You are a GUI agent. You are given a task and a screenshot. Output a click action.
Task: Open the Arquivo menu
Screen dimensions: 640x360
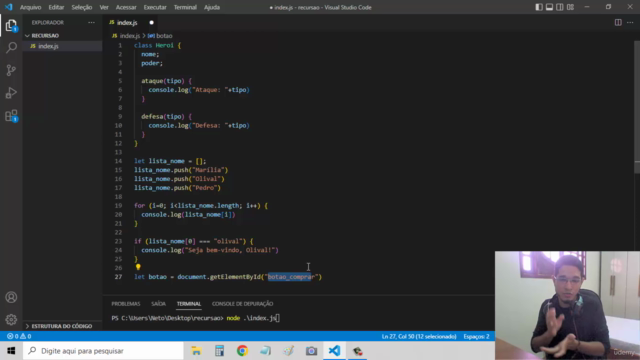click(31, 7)
